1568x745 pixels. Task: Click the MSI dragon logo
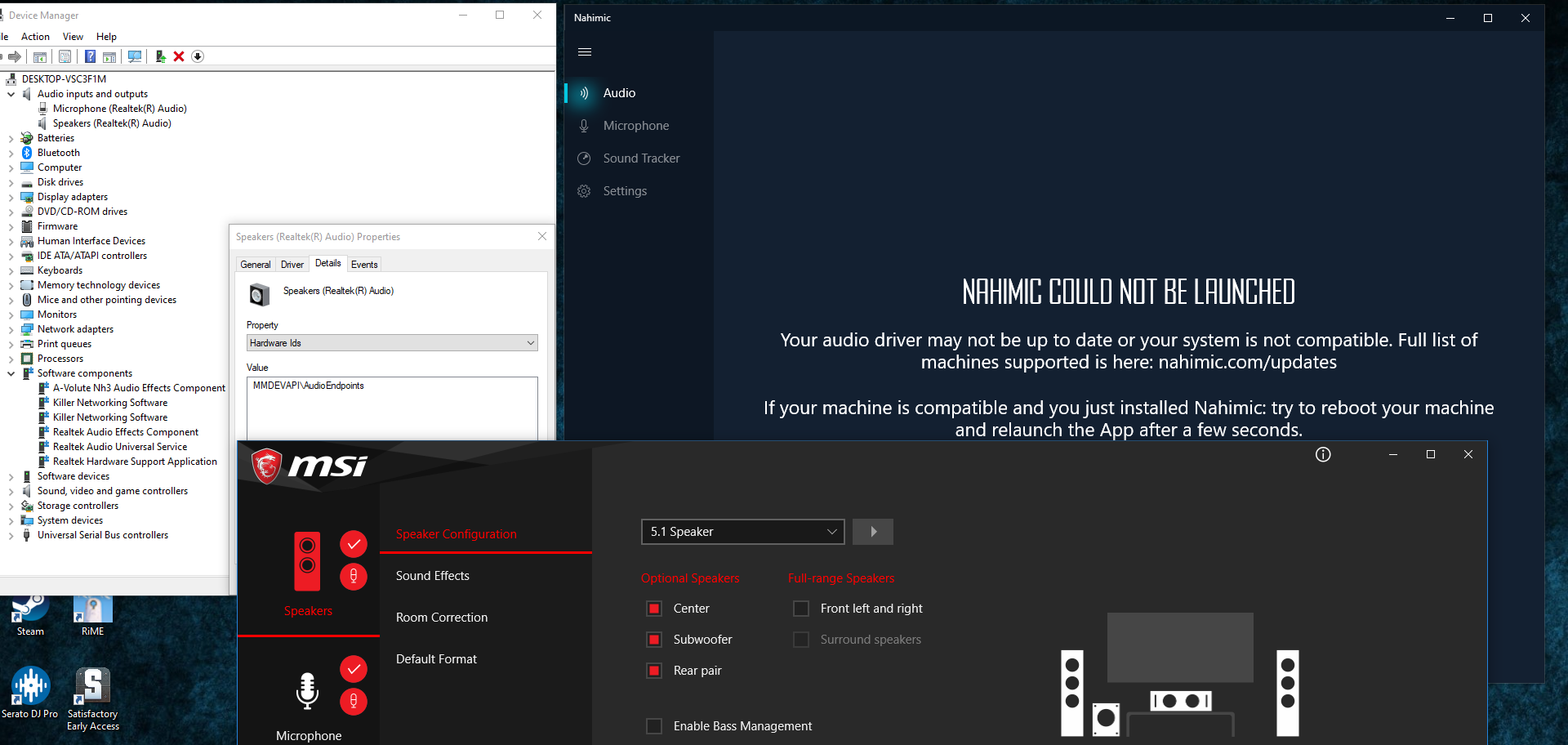point(267,466)
